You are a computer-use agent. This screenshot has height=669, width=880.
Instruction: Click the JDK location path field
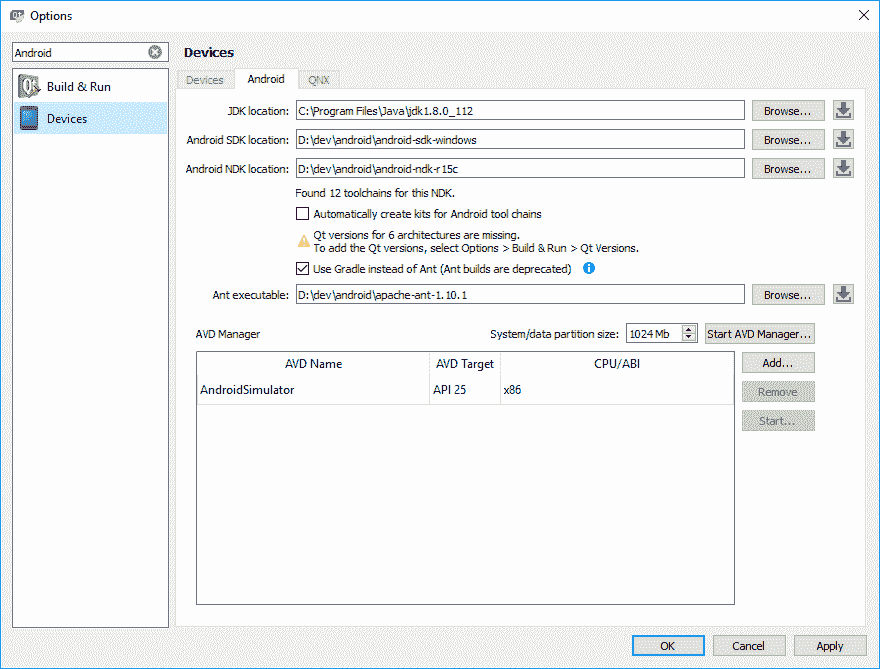click(519, 111)
